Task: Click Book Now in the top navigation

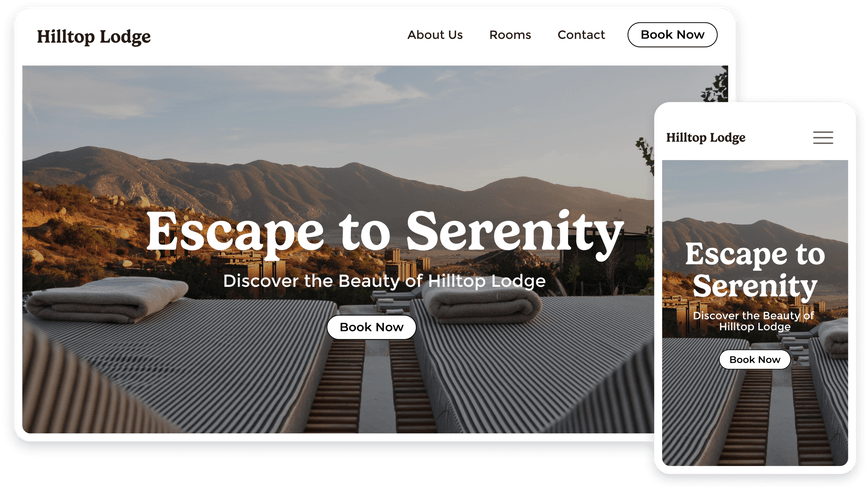Action: click(x=672, y=35)
